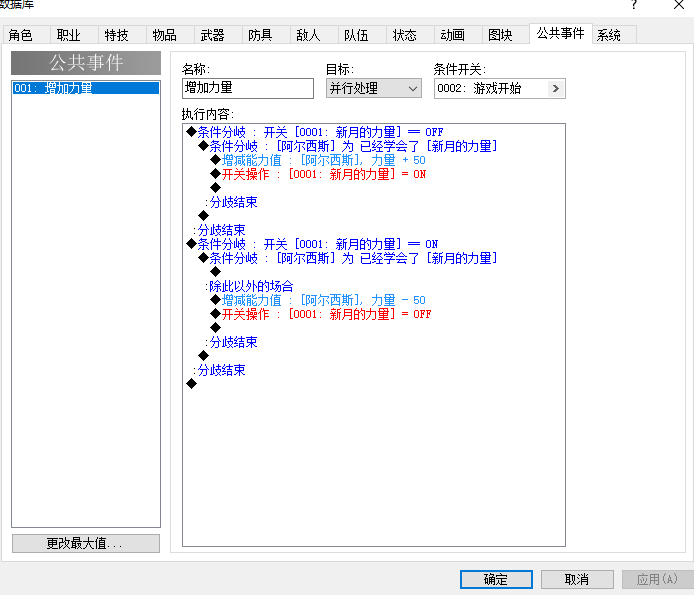Select the 物品 tab

click(170, 35)
